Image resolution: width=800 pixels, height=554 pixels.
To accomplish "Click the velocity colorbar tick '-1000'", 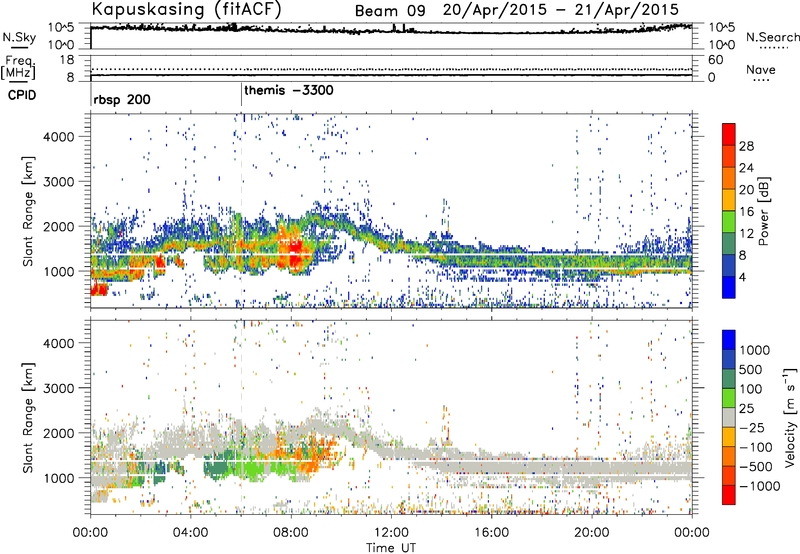I will [x=759, y=486].
